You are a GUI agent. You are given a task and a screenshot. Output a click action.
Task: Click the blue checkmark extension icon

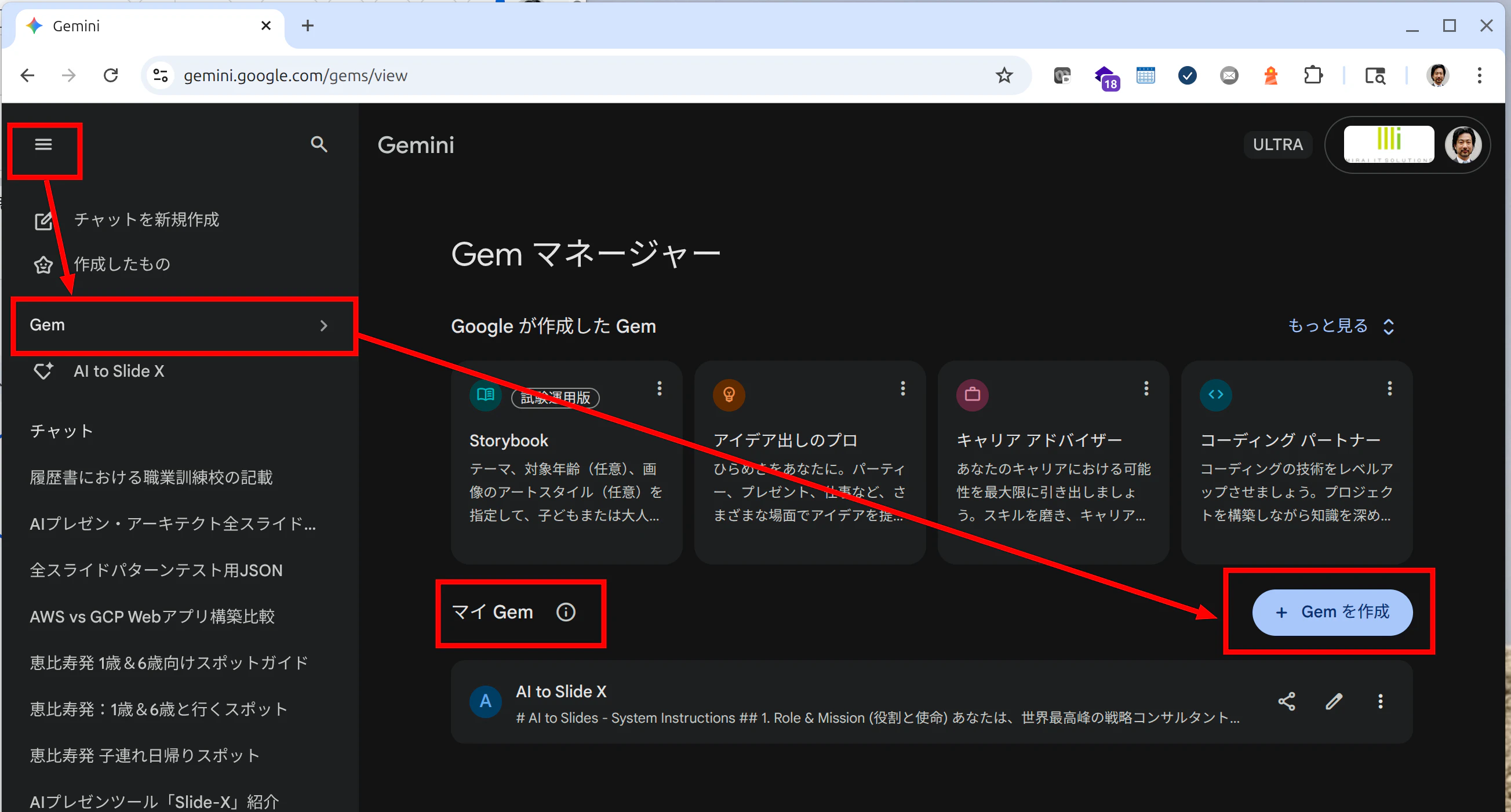click(1188, 75)
